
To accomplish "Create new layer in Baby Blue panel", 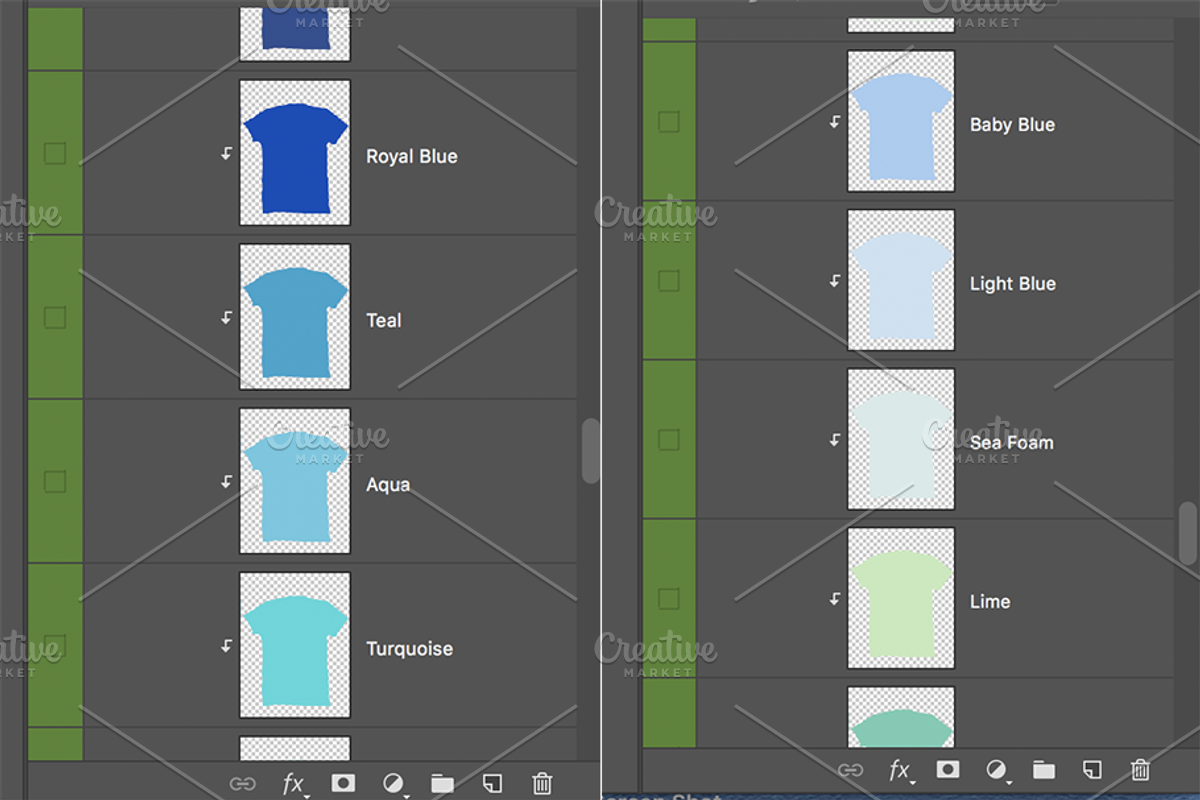I will [x=1092, y=769].
